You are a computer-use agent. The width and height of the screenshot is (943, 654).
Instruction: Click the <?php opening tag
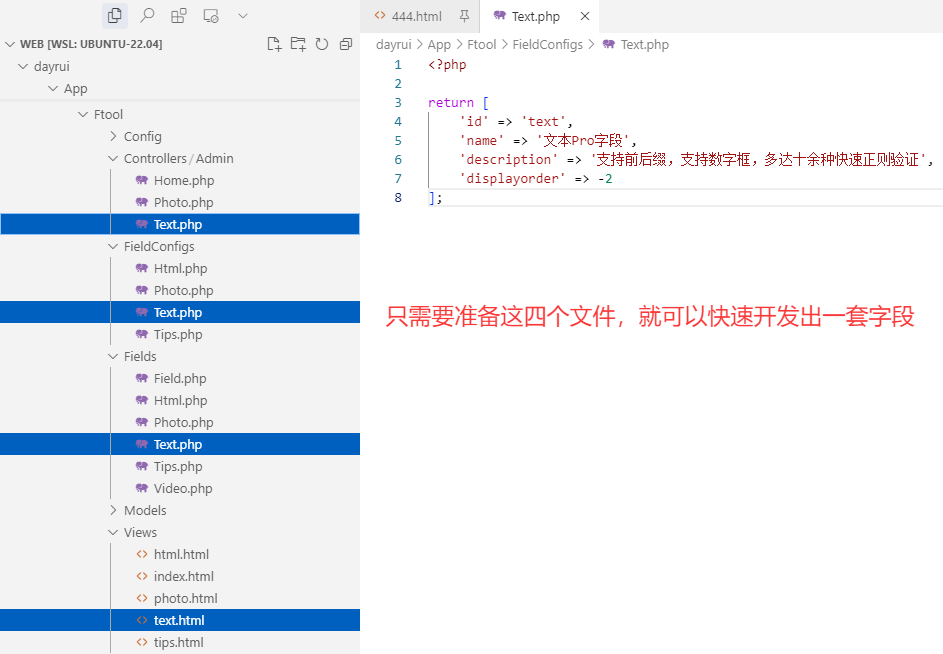tap(447, 64)
